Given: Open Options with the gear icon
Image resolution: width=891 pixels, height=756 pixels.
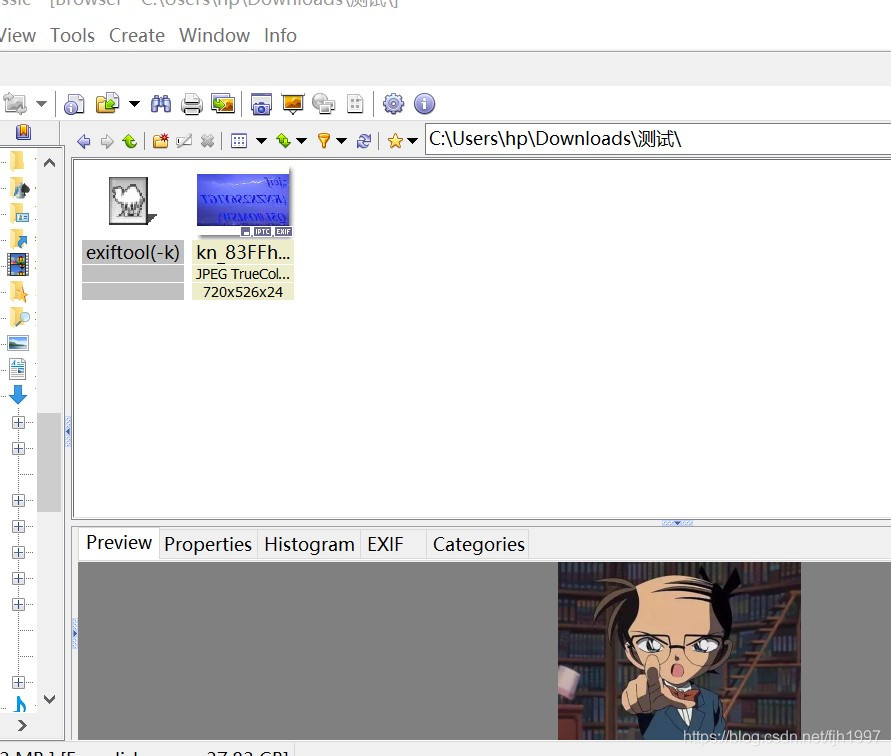Looking at the screenshot, I should [x=393, y=104].
